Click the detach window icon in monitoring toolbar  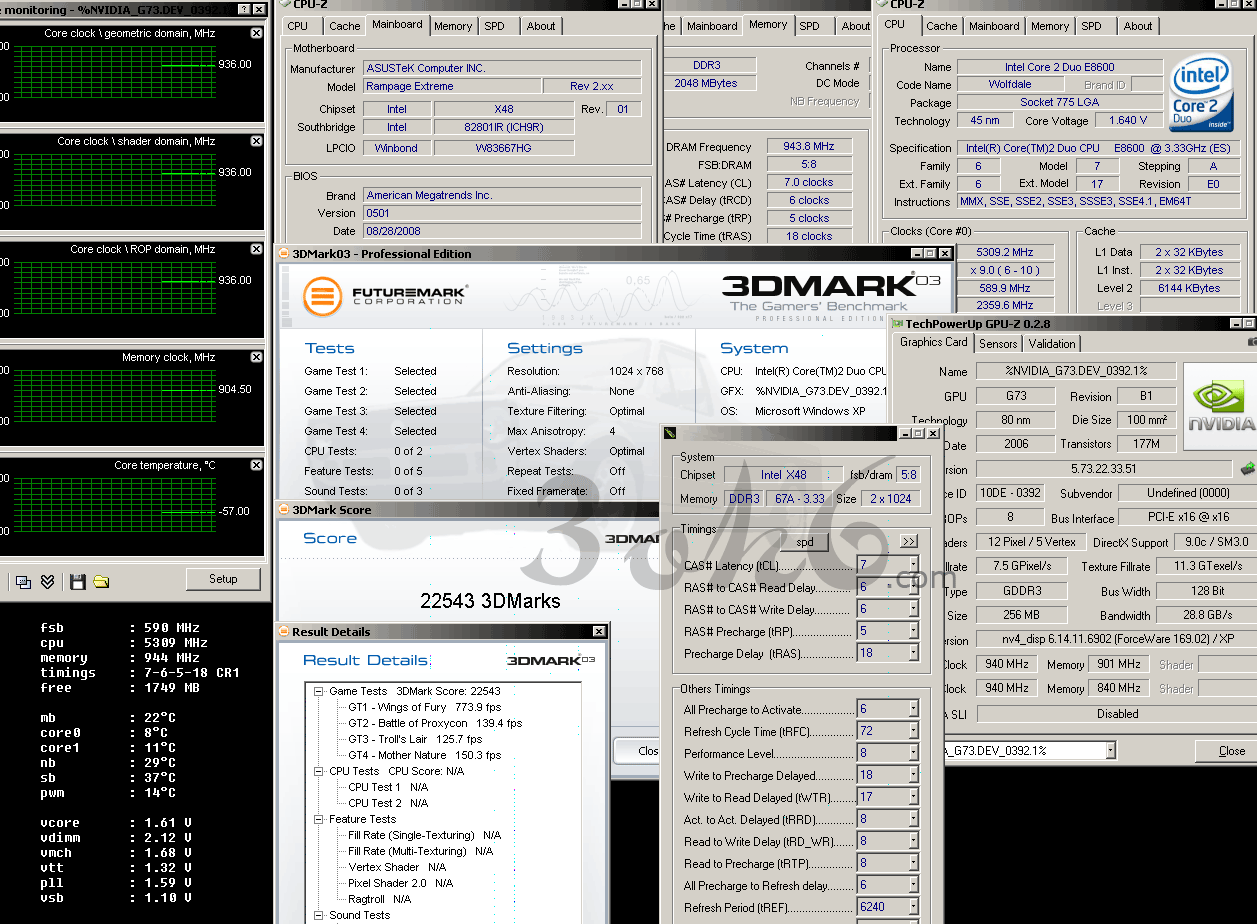pos(23,581)
